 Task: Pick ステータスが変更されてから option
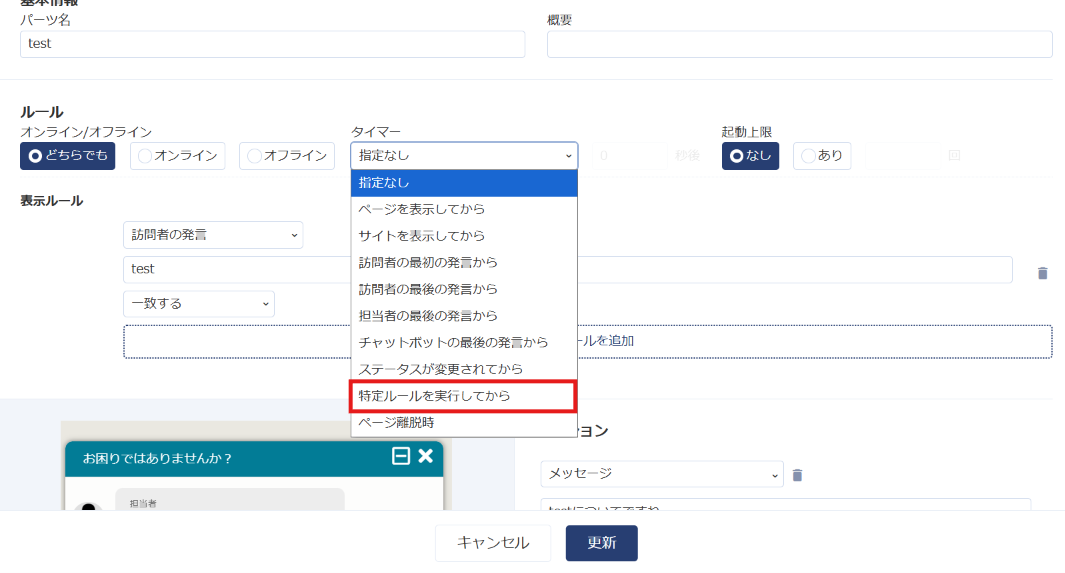pyautogui.click(x=464, y=369)
